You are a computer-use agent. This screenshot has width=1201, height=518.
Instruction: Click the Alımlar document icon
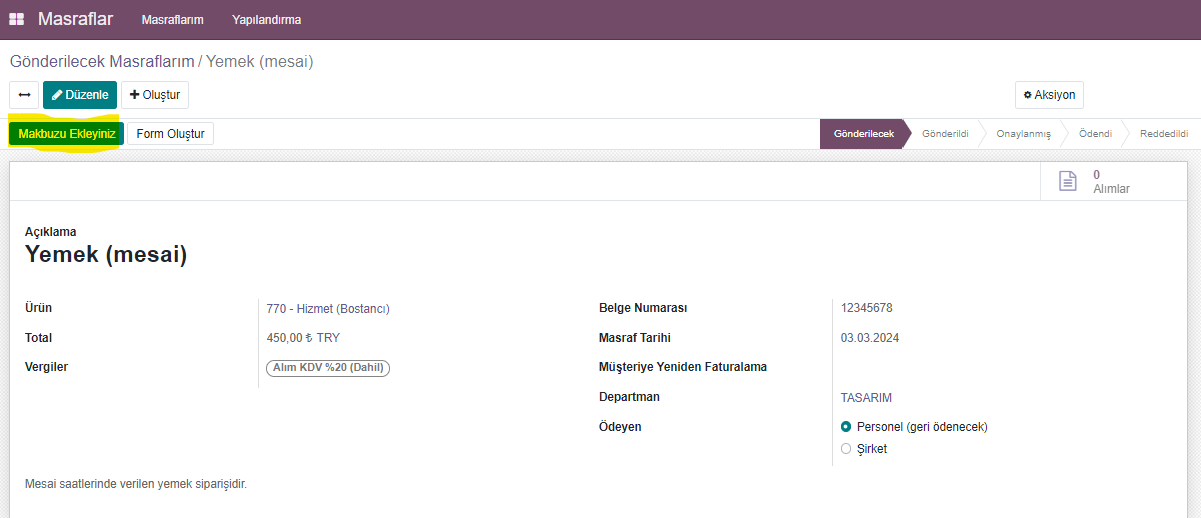click(x=1068, y=181)
